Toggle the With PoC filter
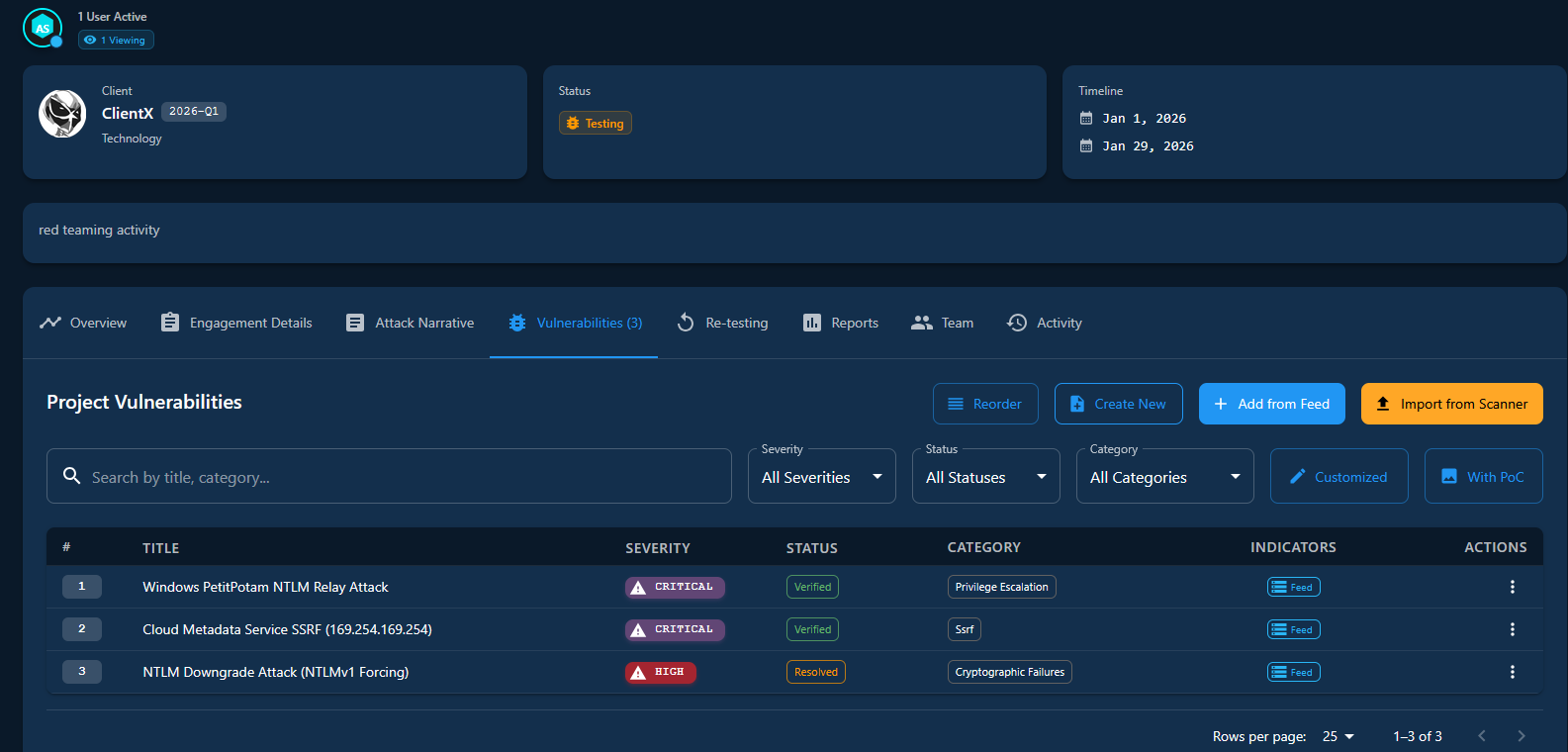 (1484, 476)
